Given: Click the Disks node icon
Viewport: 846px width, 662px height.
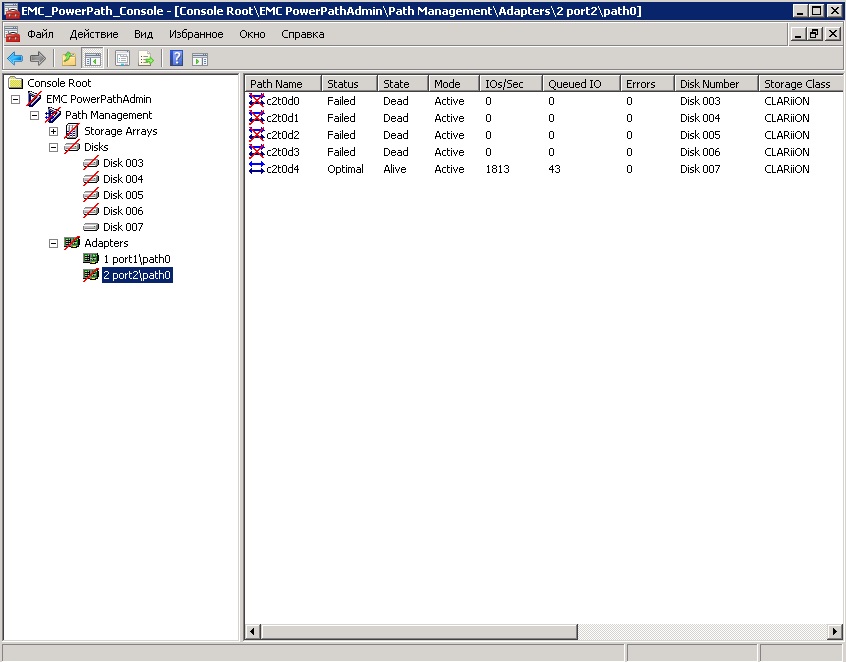Looking at the screenshot, I should point(72,147).
